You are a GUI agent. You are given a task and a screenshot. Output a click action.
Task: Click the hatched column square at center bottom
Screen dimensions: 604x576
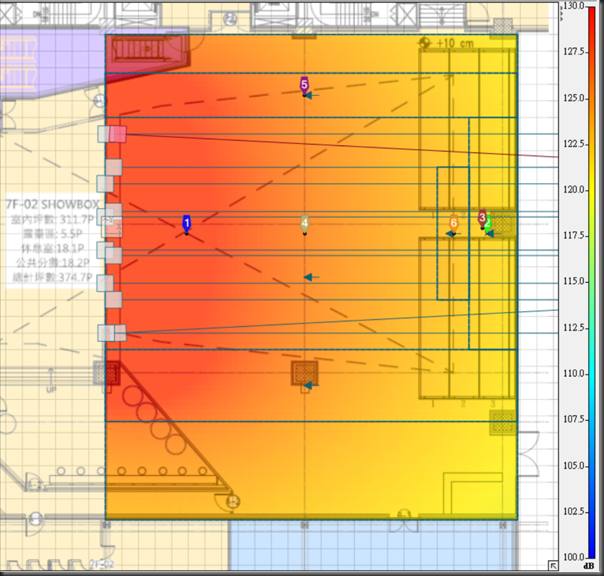[x=305, y=373]
